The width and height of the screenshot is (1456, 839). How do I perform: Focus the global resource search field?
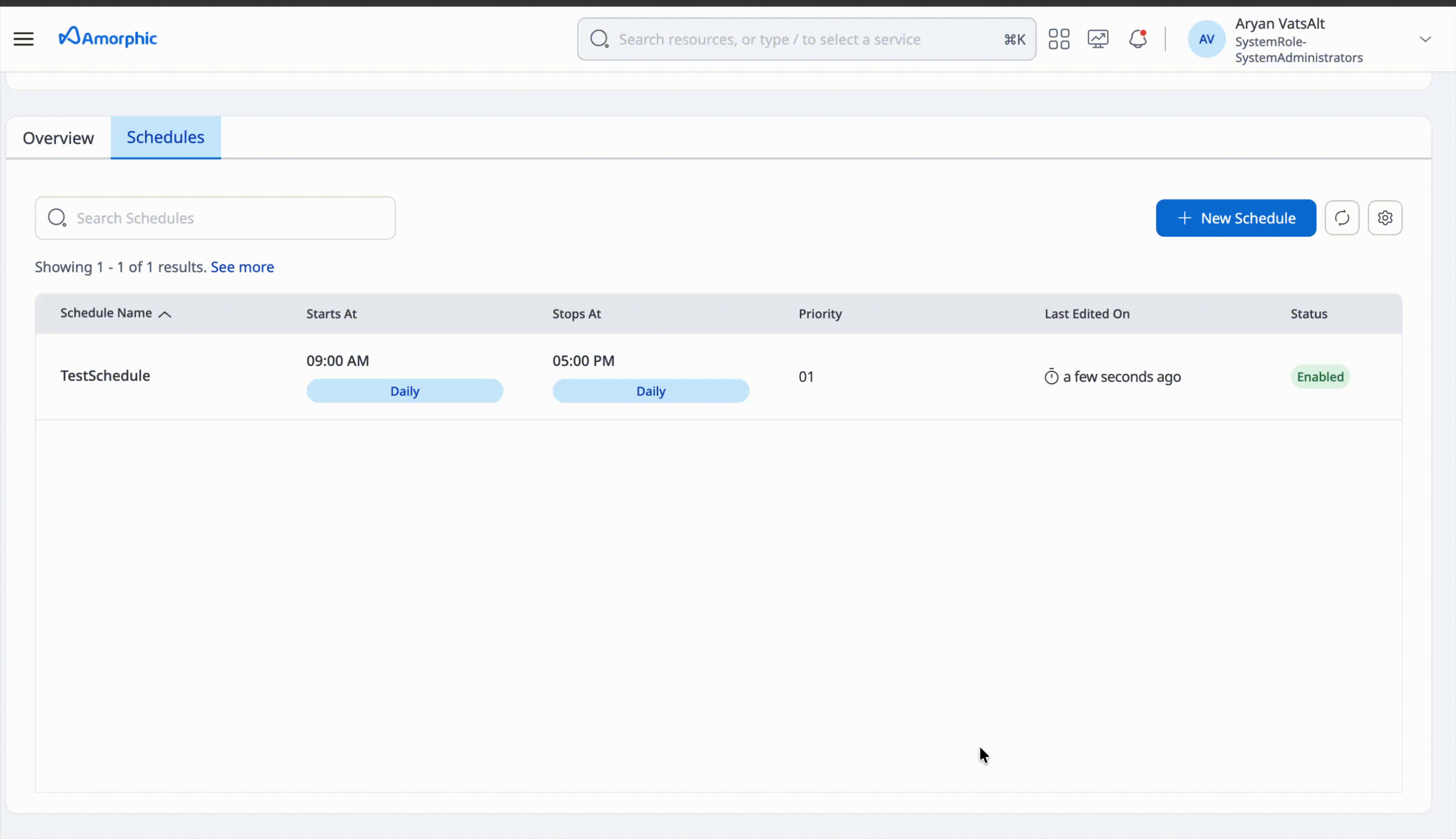click(806, 39)
